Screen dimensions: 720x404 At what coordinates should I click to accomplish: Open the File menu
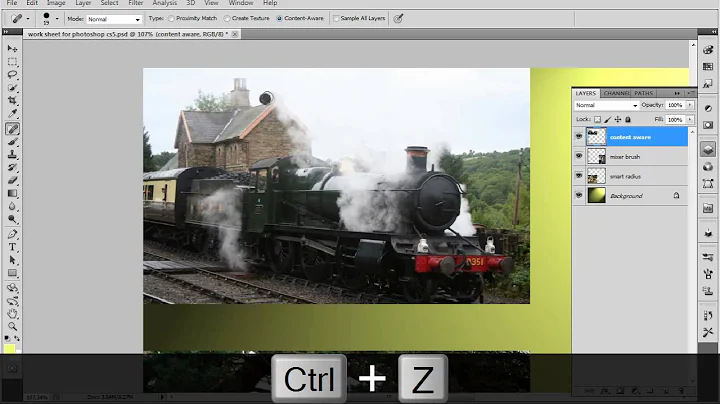11,3
